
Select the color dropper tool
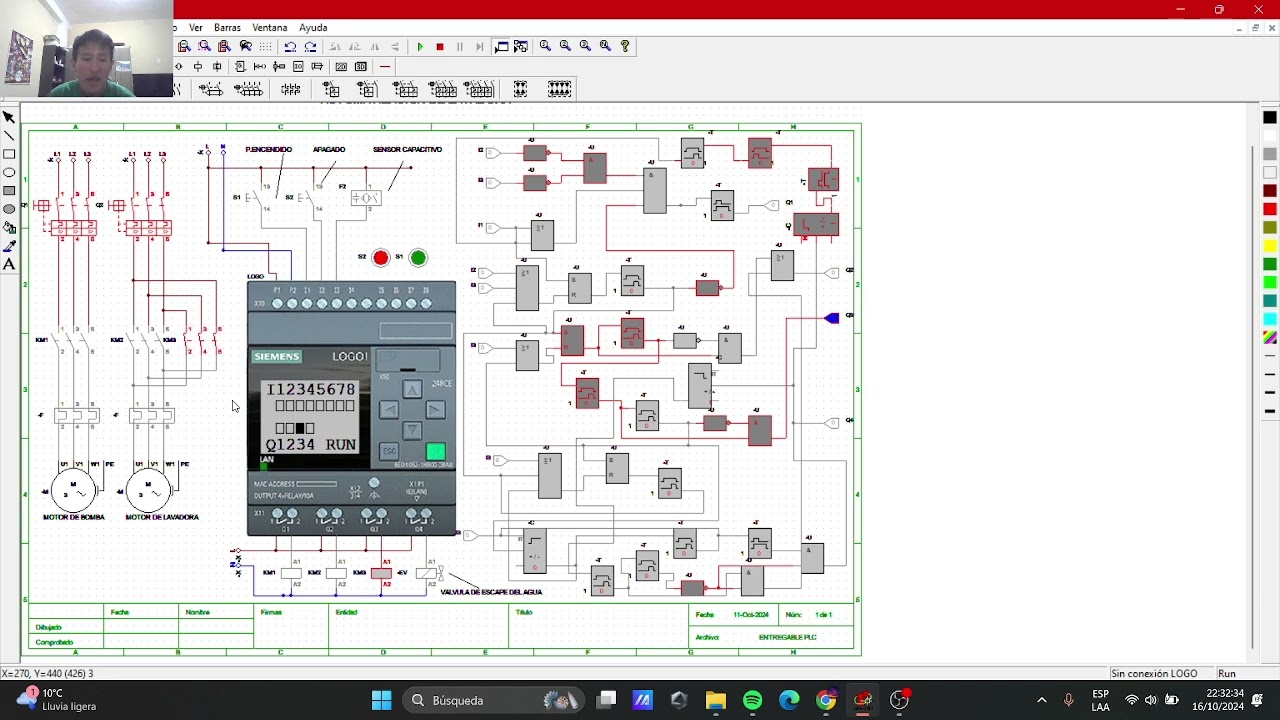(x=9, y=245)
